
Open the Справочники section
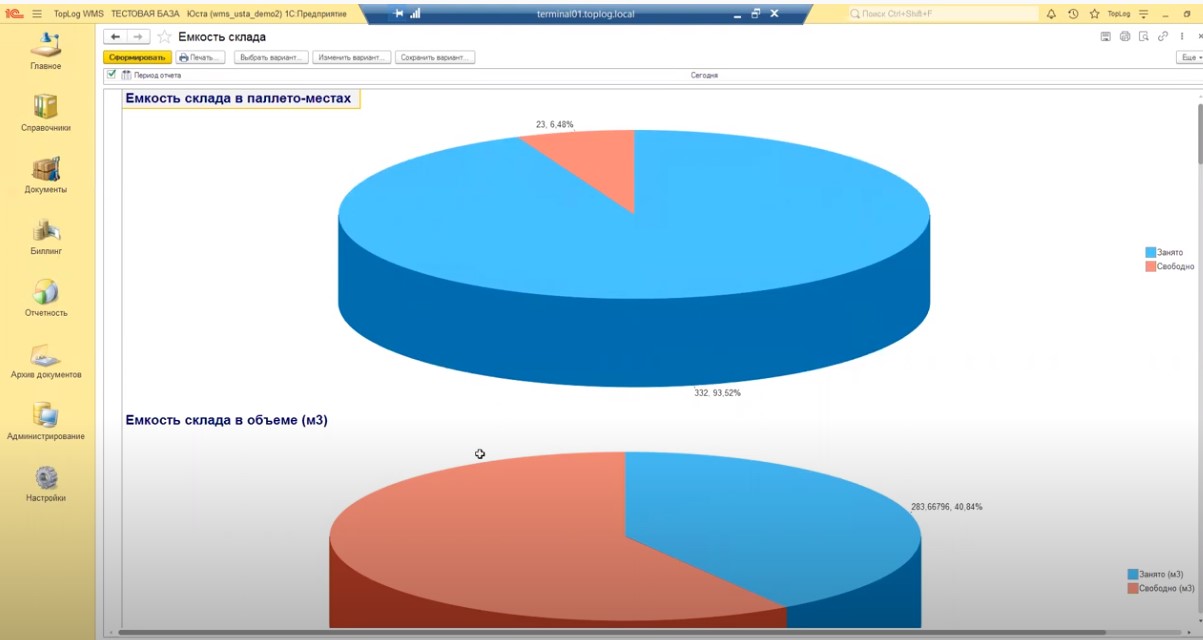pyautogui.click(x=45, y=113)
